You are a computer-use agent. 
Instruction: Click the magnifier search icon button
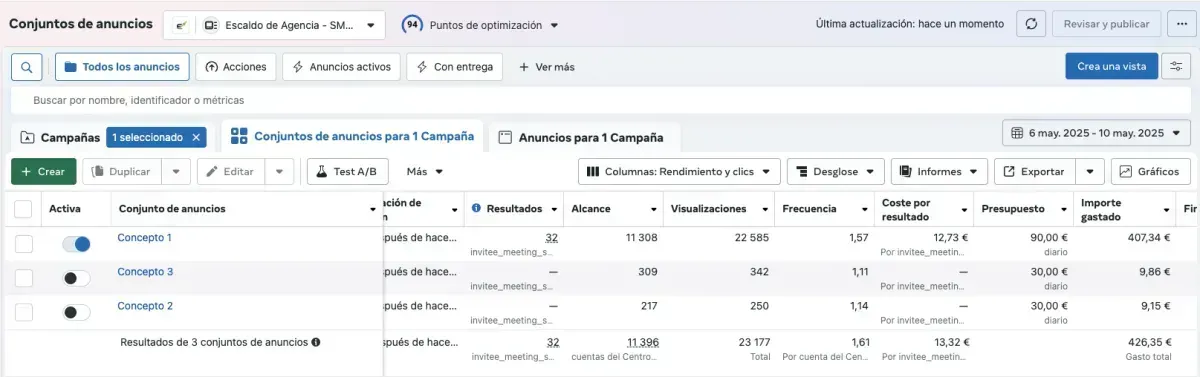point(26,67)
